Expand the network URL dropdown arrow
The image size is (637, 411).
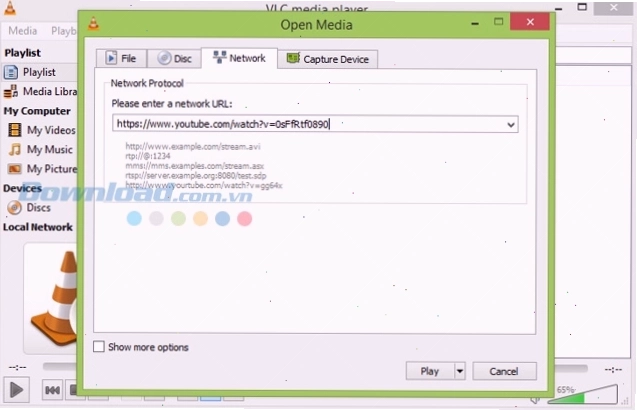pyautogui.click(x=511, y=125)
